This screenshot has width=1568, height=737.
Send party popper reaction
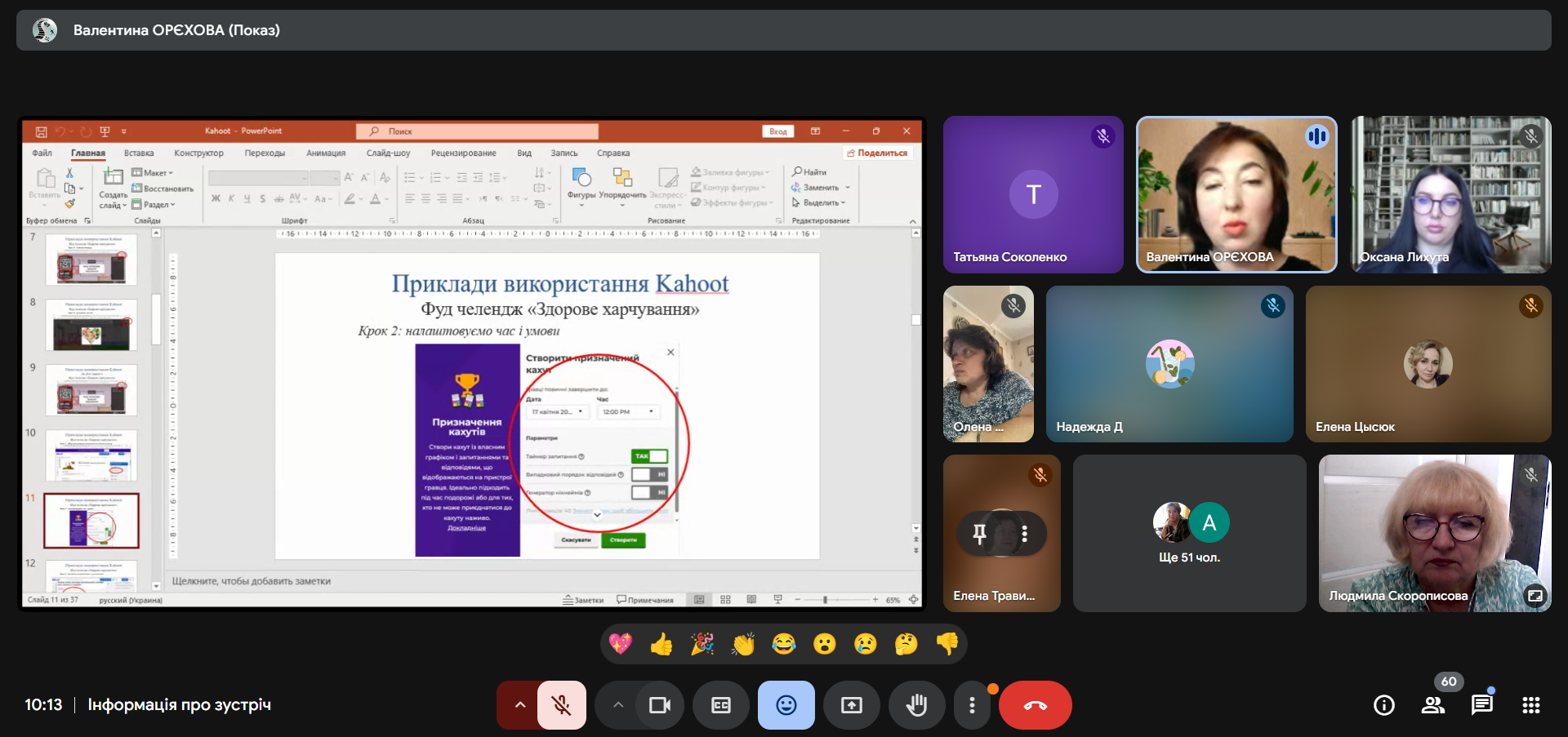pos(702,644)
